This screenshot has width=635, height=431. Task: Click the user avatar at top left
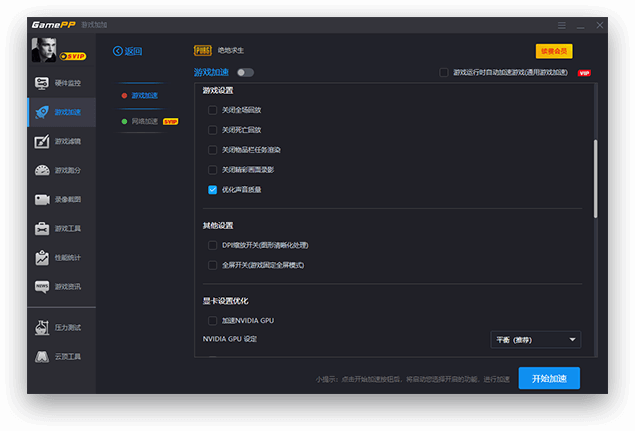[x=45, y=50]
